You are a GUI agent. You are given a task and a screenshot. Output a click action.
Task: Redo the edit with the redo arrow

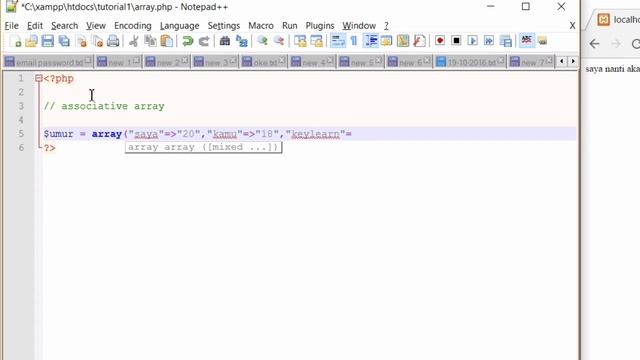point(204,41)
